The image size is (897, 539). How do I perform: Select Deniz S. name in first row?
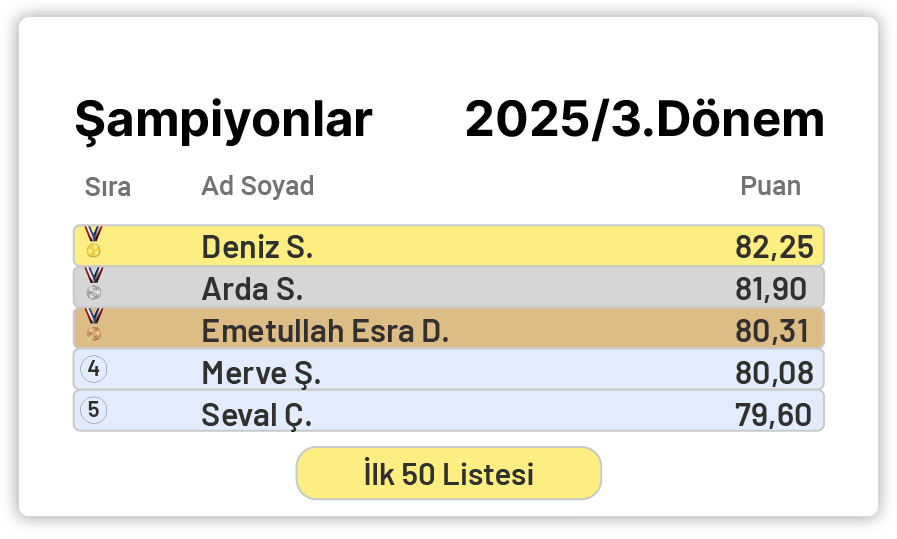[x=257, y=247]
